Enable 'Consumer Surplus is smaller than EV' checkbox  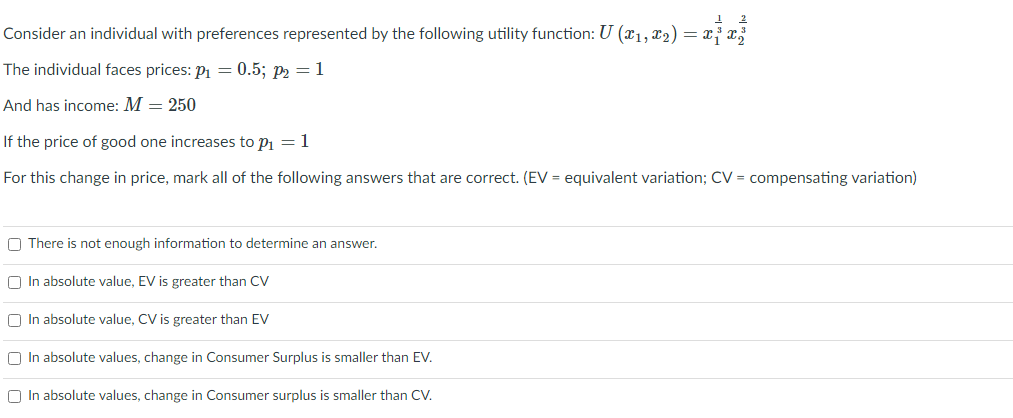[15, 358]
